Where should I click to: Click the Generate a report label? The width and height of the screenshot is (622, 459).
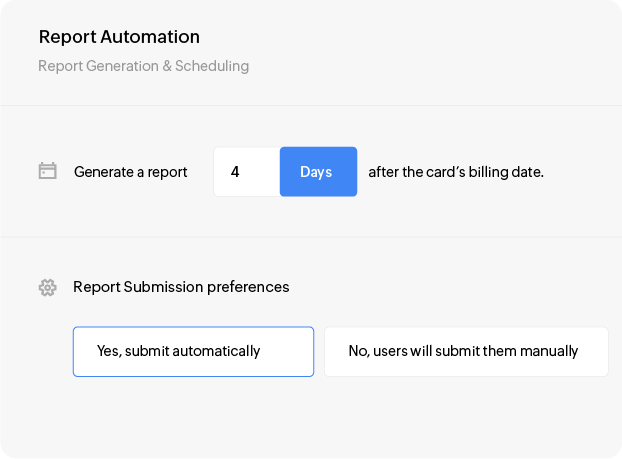131,172
